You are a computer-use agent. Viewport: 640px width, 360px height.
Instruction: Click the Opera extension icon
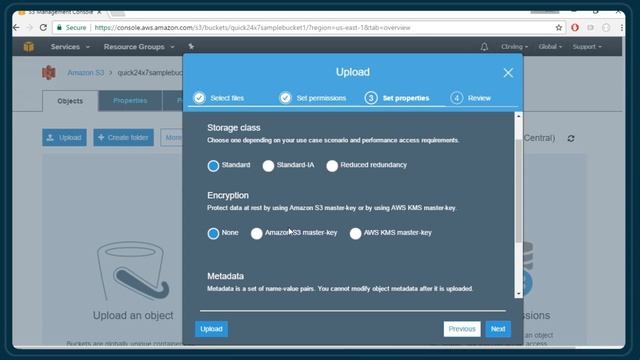[575, 28]
